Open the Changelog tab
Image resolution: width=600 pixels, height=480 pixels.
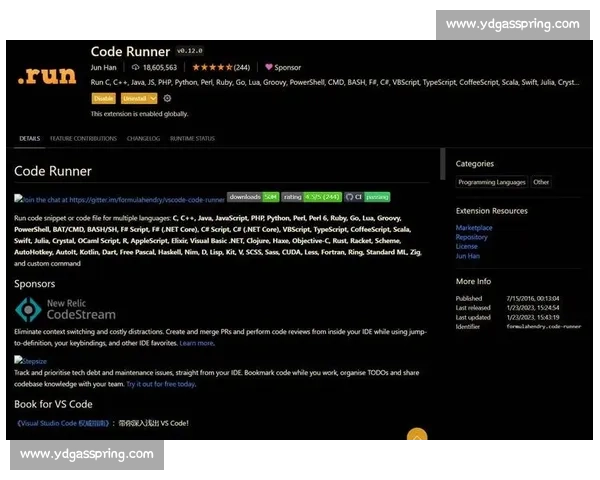[143, 139]
